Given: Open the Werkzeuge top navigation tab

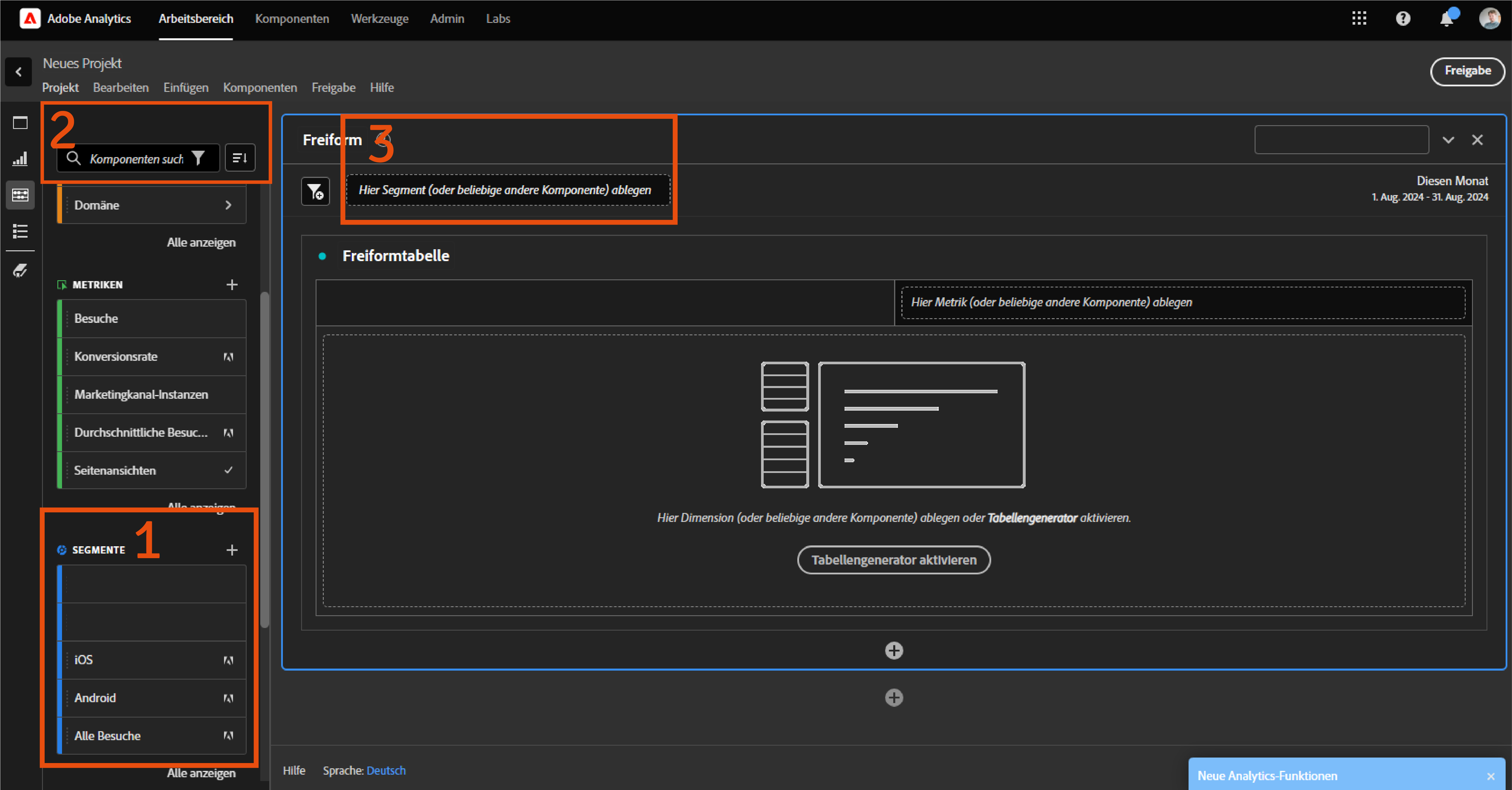Looking at the screenshot, I should (380, 19).
